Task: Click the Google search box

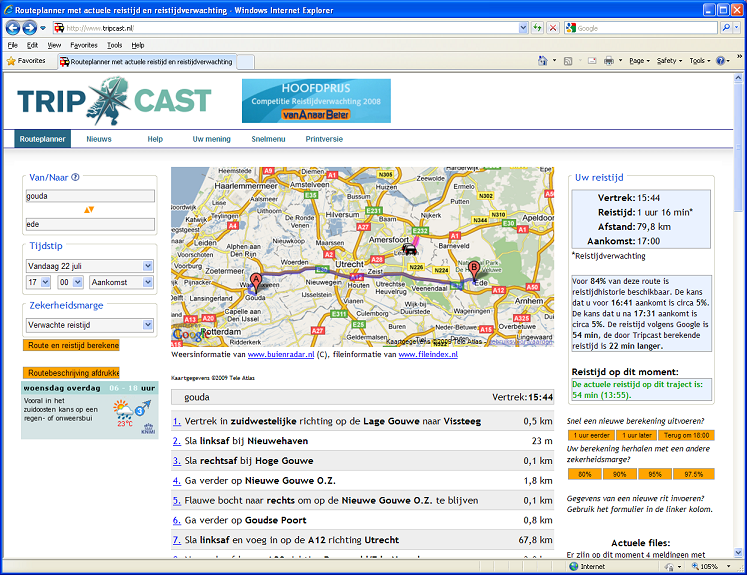Action: (641, 28)
